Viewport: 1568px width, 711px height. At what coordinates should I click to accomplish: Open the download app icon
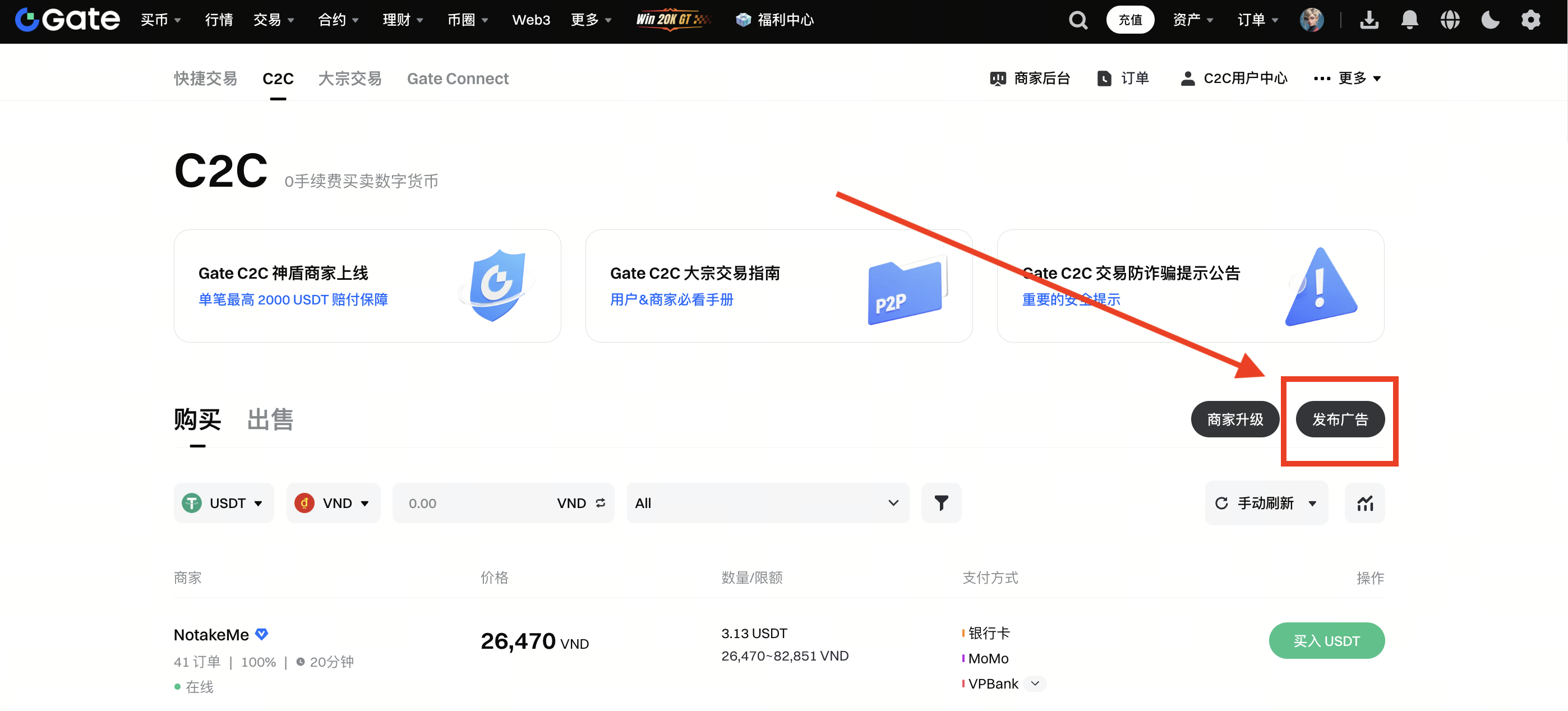[1369, 20]
